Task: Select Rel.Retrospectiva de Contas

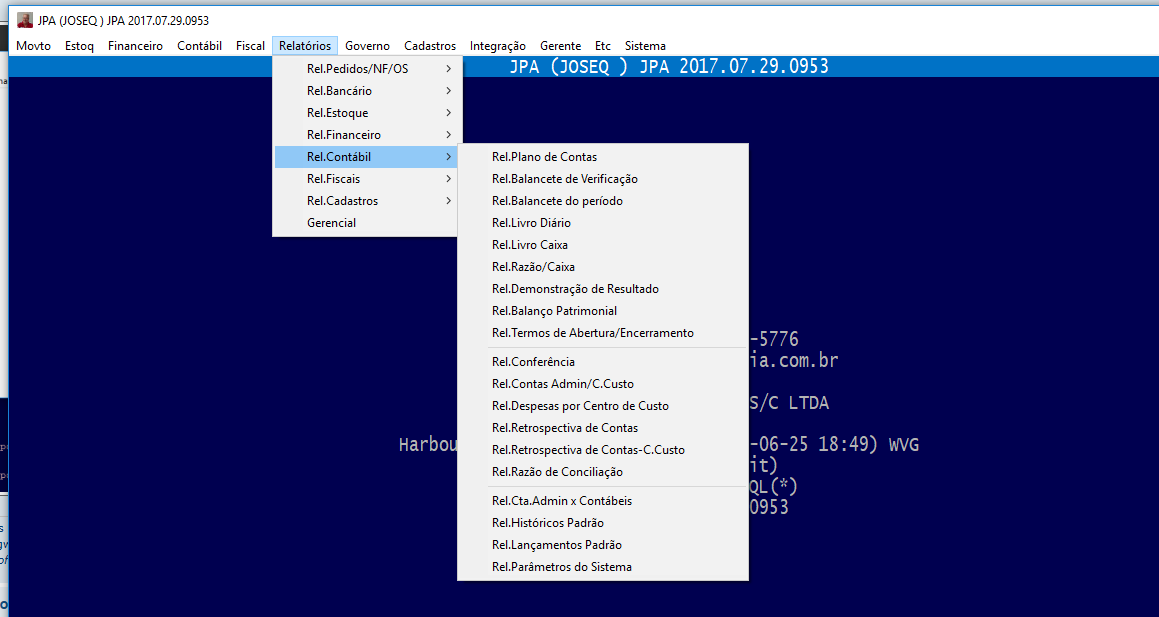Action: pos(603,428)
